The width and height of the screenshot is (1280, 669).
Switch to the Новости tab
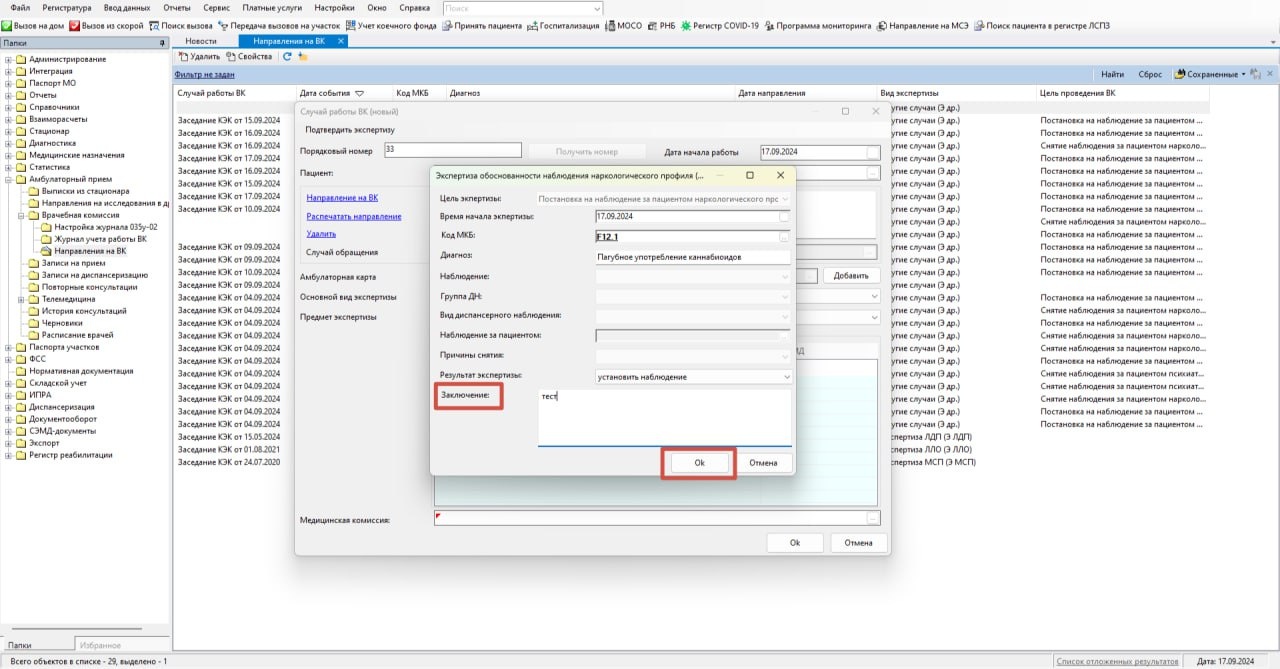click(x=201, y=41)
